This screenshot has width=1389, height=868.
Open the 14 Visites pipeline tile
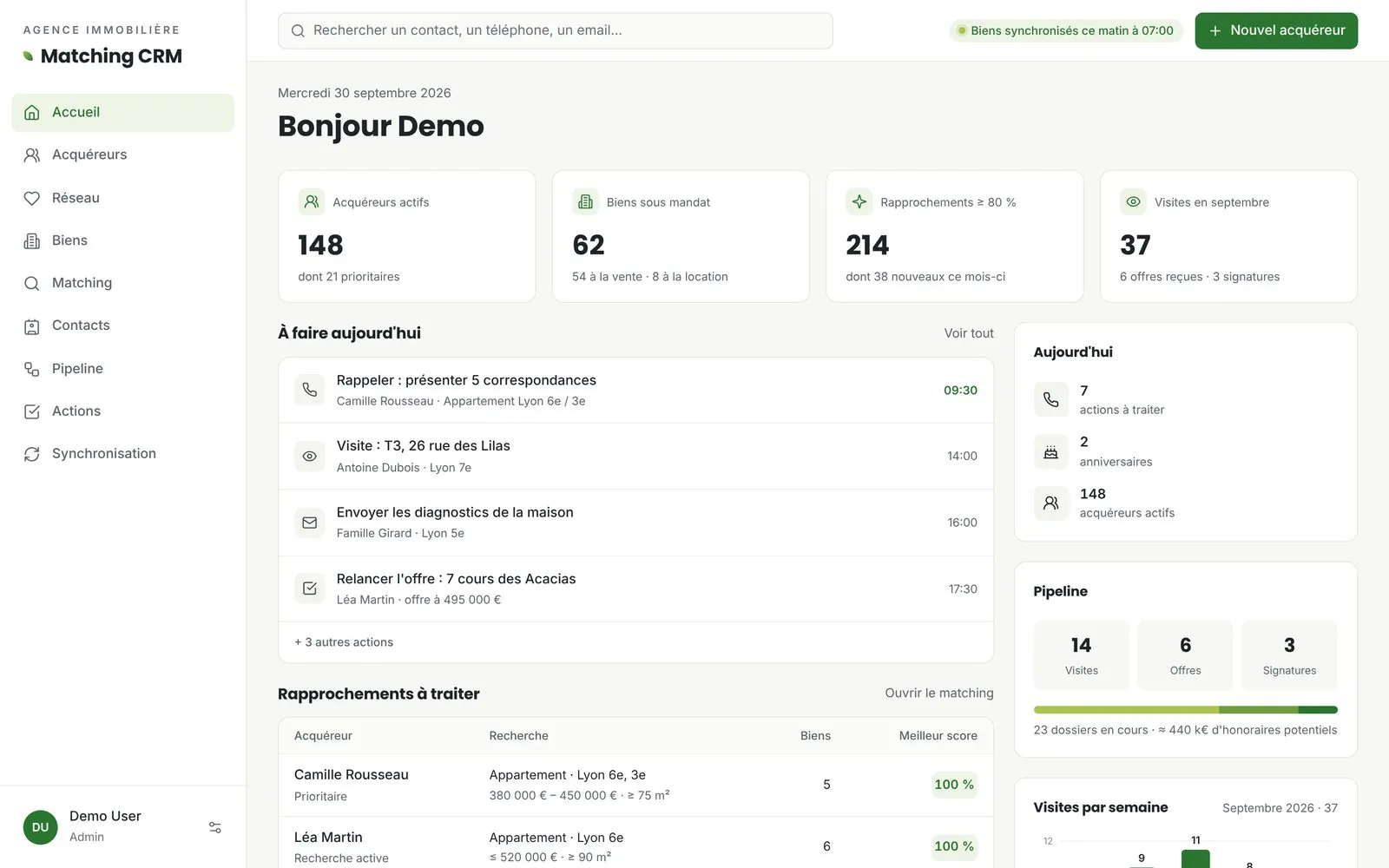[x=1081, y=655]
